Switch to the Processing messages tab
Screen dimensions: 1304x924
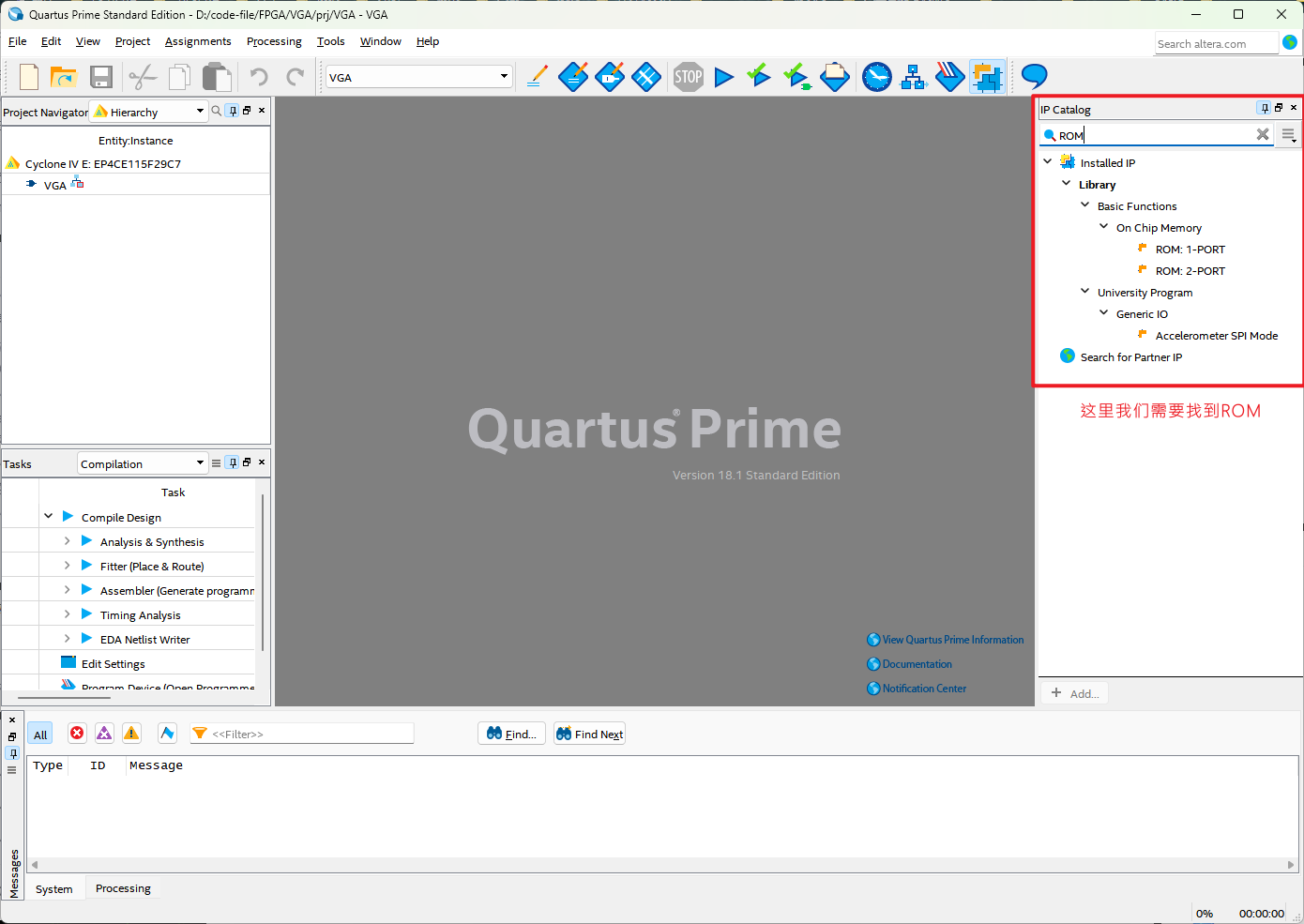click(123, 888)
